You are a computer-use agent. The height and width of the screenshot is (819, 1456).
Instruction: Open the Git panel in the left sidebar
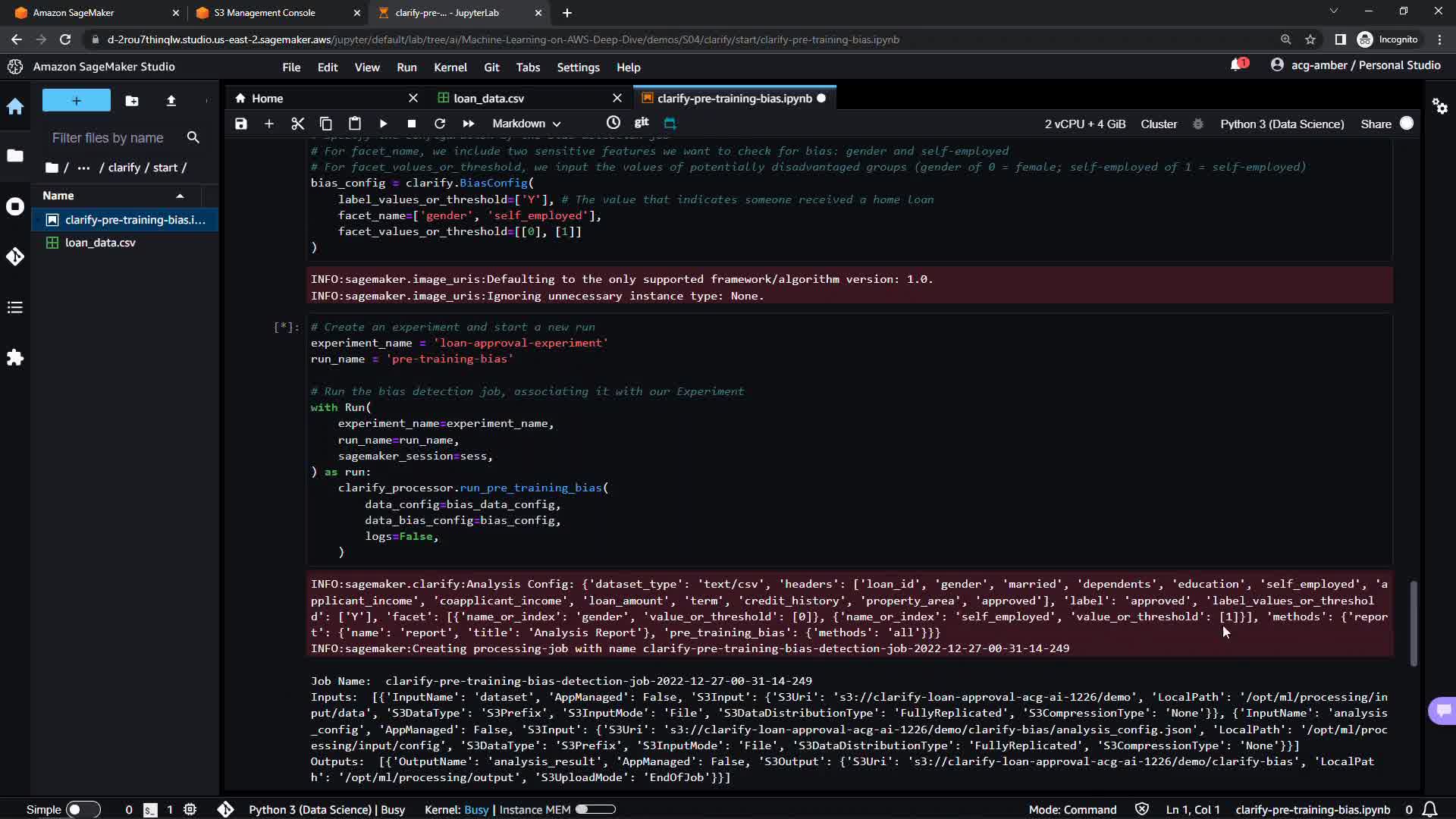[15, 257]
